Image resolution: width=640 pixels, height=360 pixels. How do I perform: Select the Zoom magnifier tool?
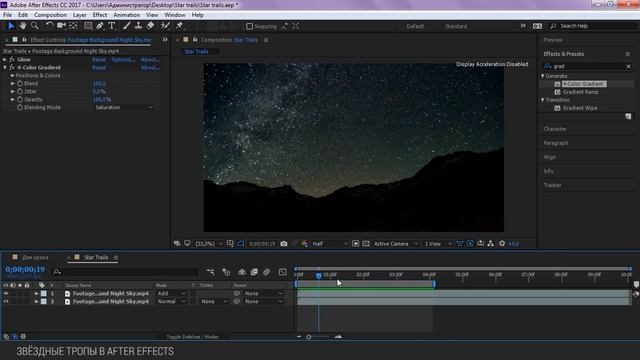coord(35,26)
